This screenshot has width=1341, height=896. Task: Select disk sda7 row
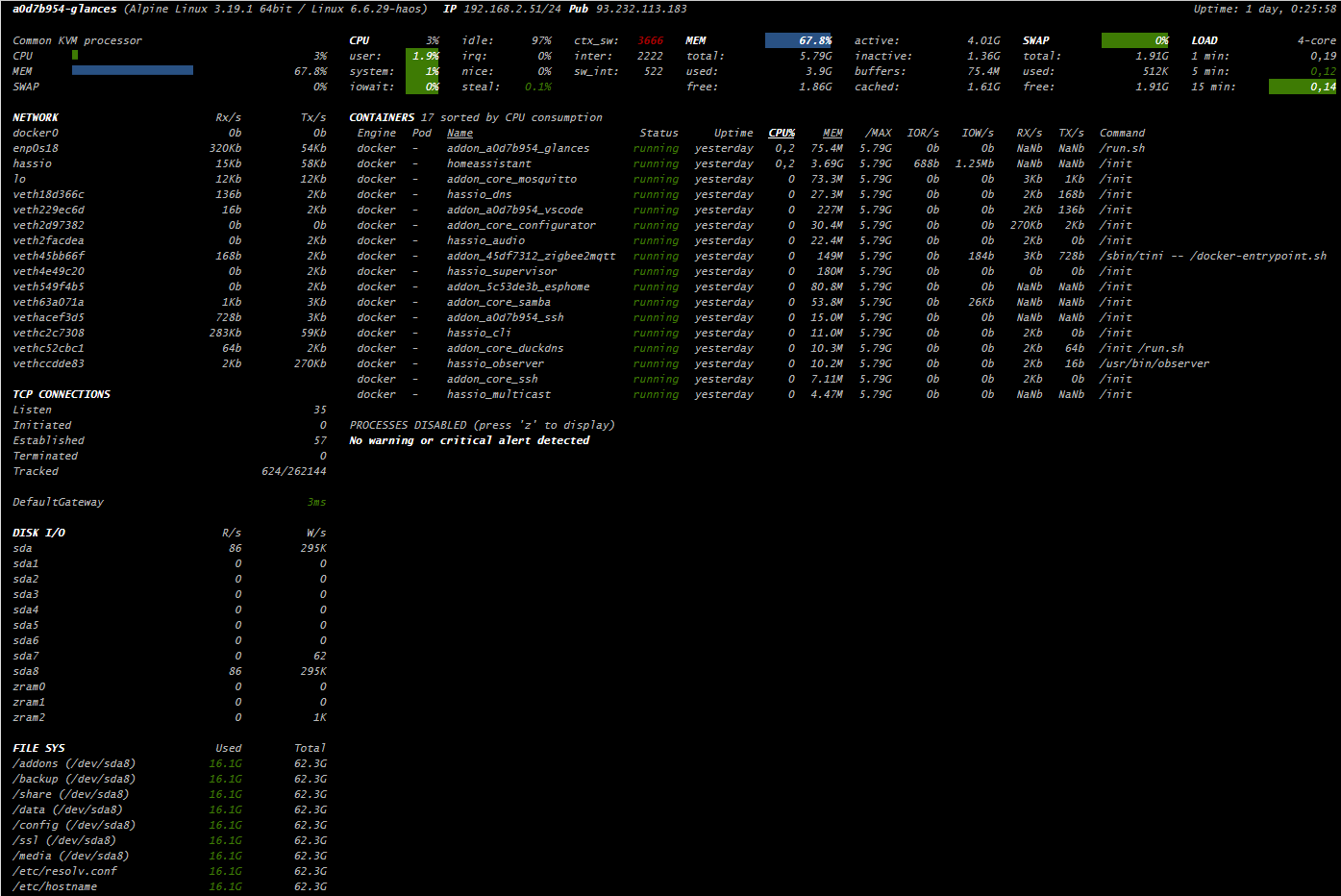point(169,656)
